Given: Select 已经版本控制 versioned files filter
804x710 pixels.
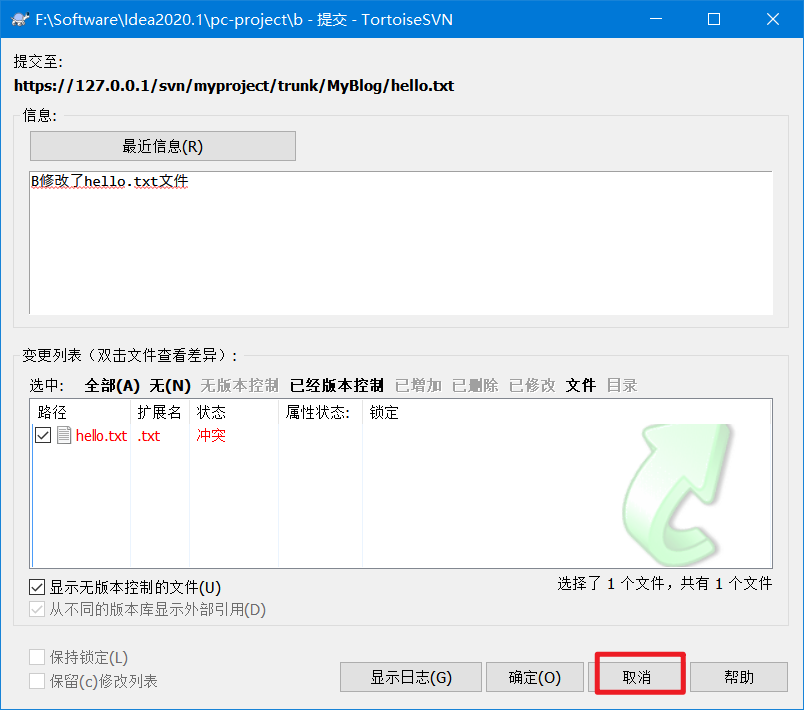Looking at the screenshot, I should [336, 385].
